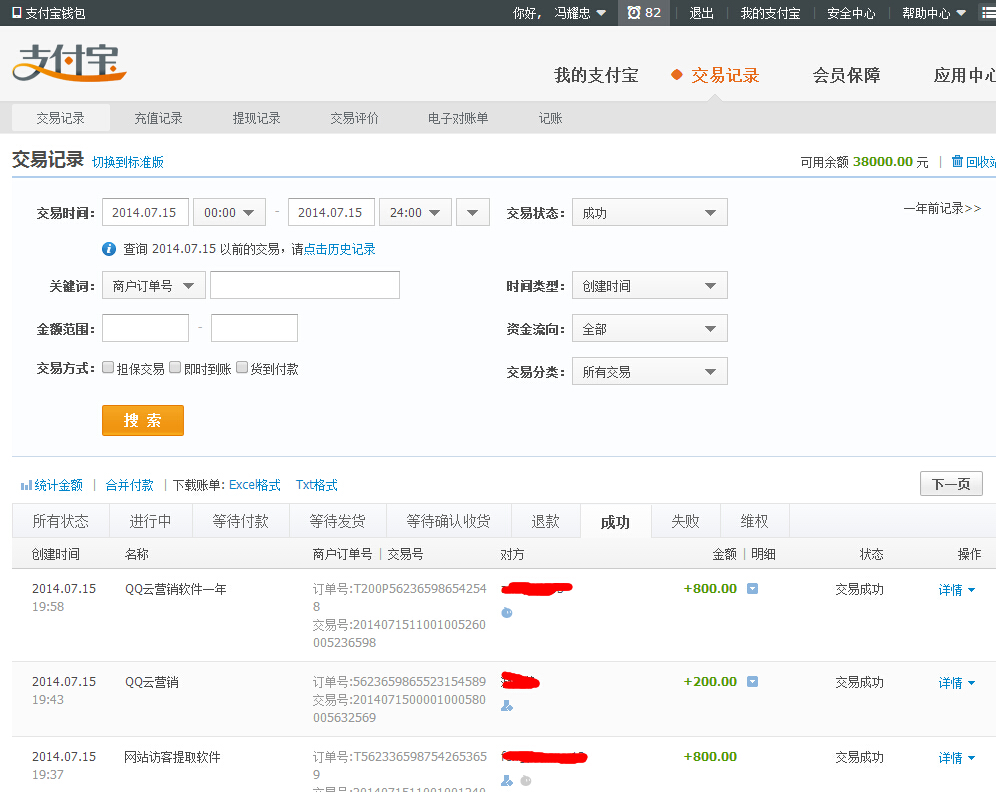Click person icon under QQ云营销 counterparty
Viewport: 996px width, 792px height.
(x=507, y=705)
